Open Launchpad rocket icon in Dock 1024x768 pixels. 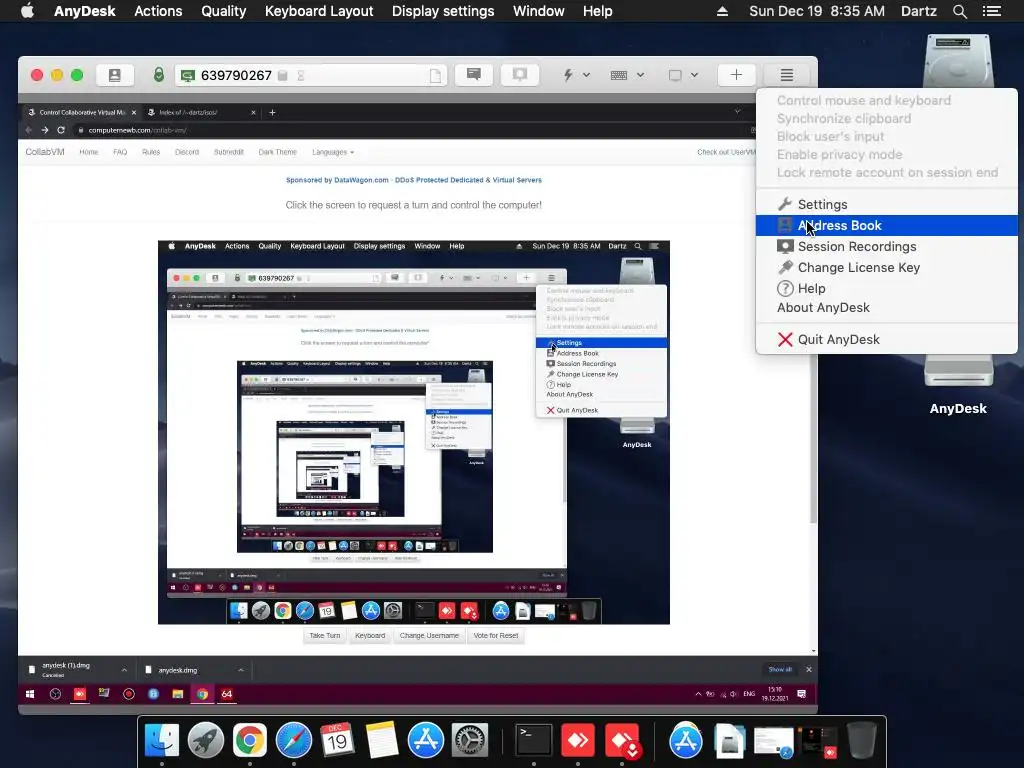click(206, 741)
